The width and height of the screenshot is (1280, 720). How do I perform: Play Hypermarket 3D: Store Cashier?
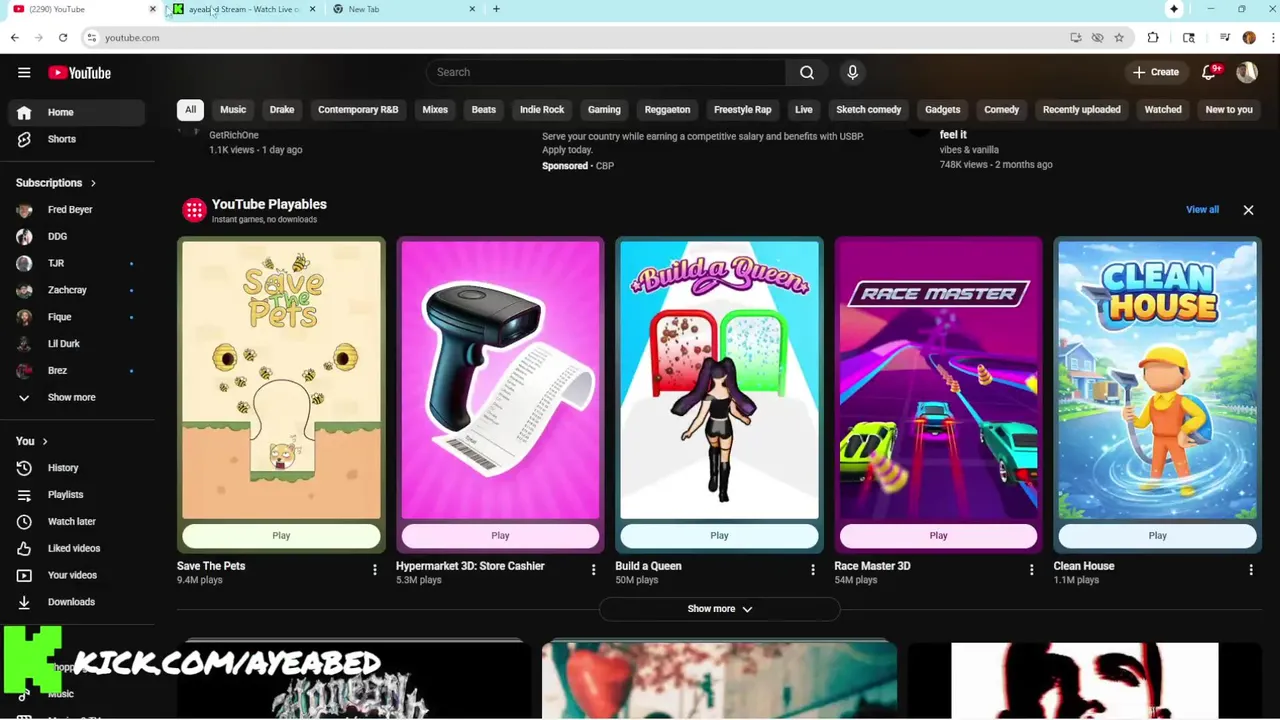(x=500, y=536)
